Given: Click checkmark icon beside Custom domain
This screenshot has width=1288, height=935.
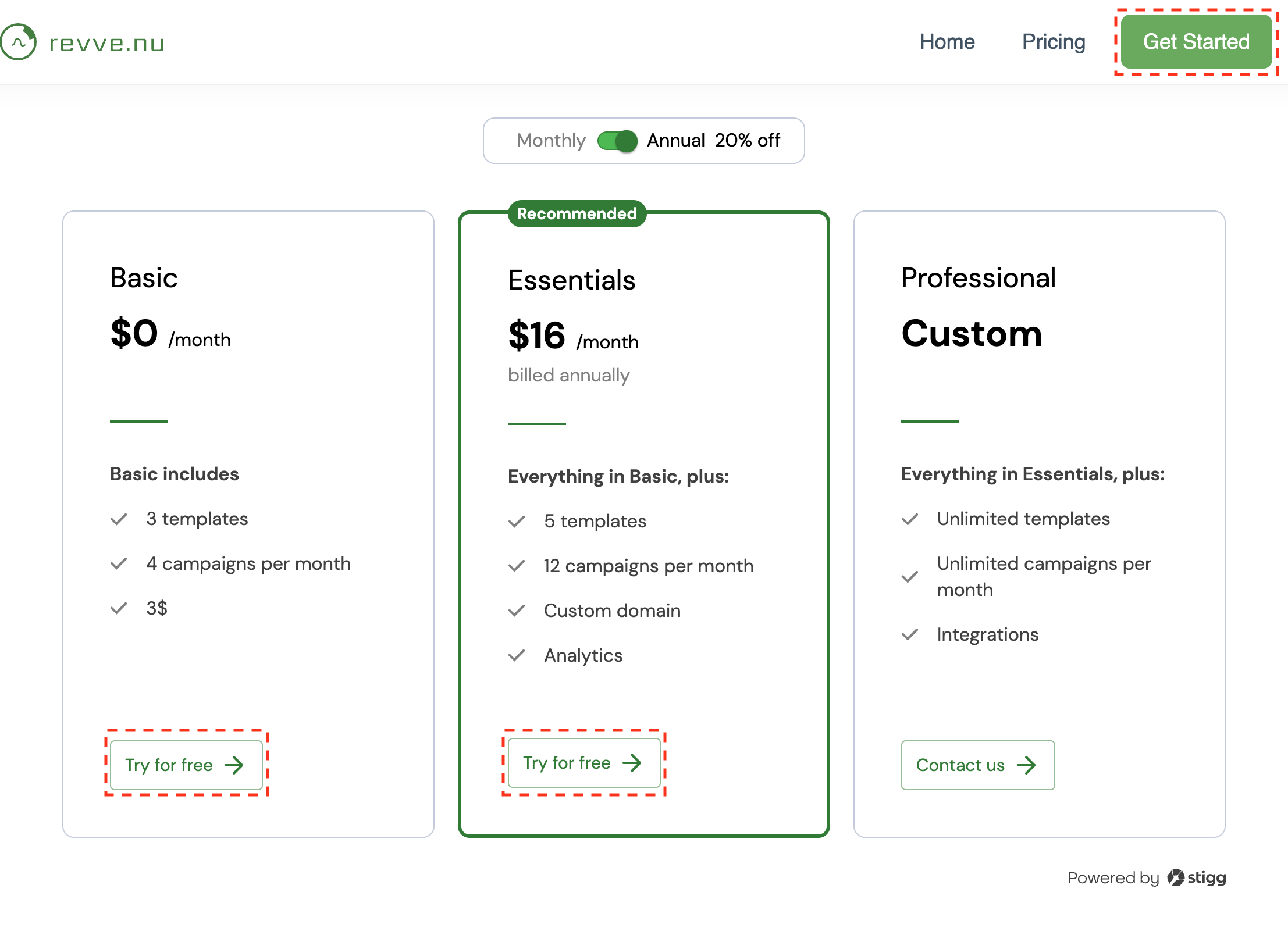Looking at the screenshot, I should click(517, 611).
